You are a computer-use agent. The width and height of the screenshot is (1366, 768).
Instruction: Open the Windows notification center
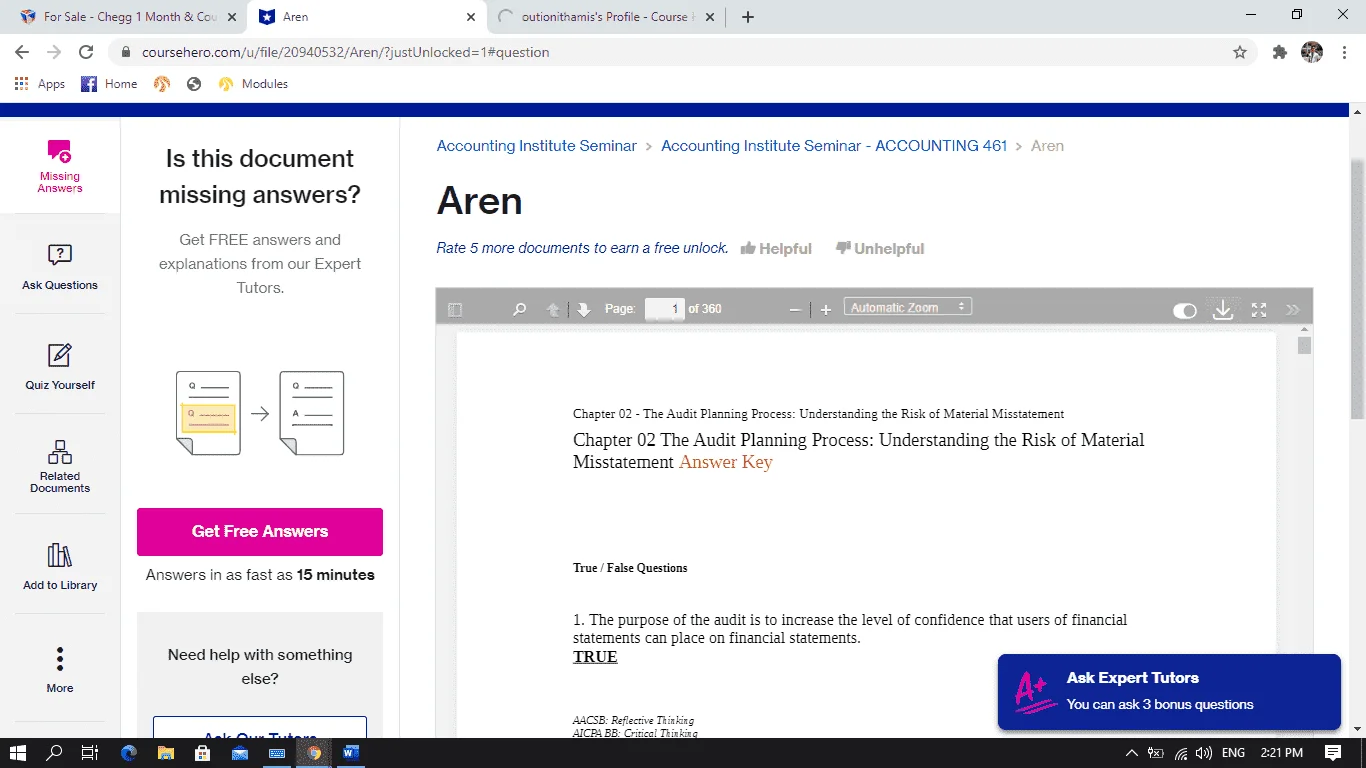click(x=1333, y=753)
